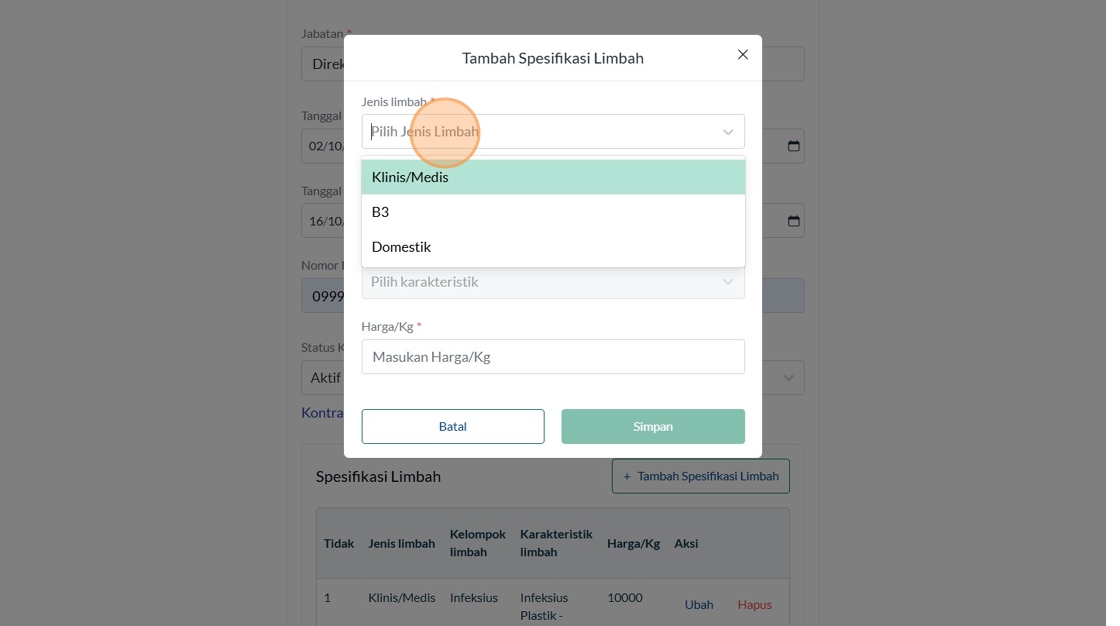Open calendar picker for the 16/10 date field
Image resolution: width=1120 pixels, height=626 pixels.
794,221
